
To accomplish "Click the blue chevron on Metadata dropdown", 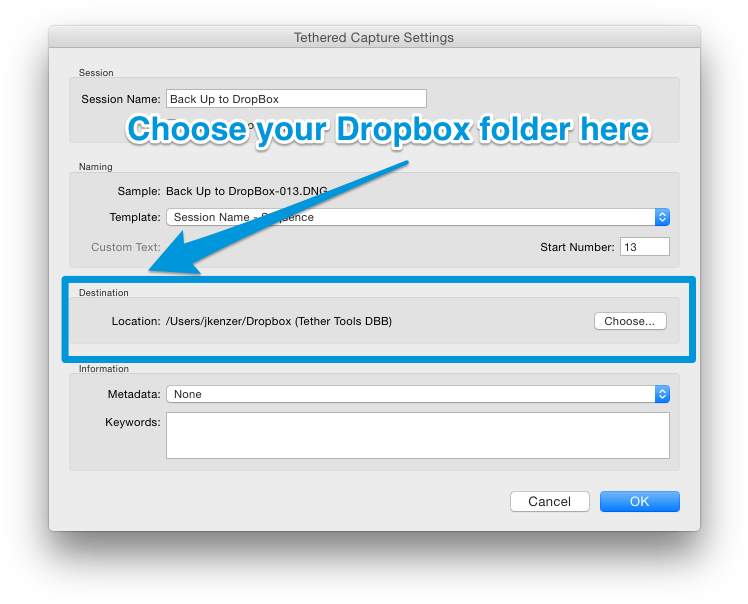I will [x=662, y=394].
